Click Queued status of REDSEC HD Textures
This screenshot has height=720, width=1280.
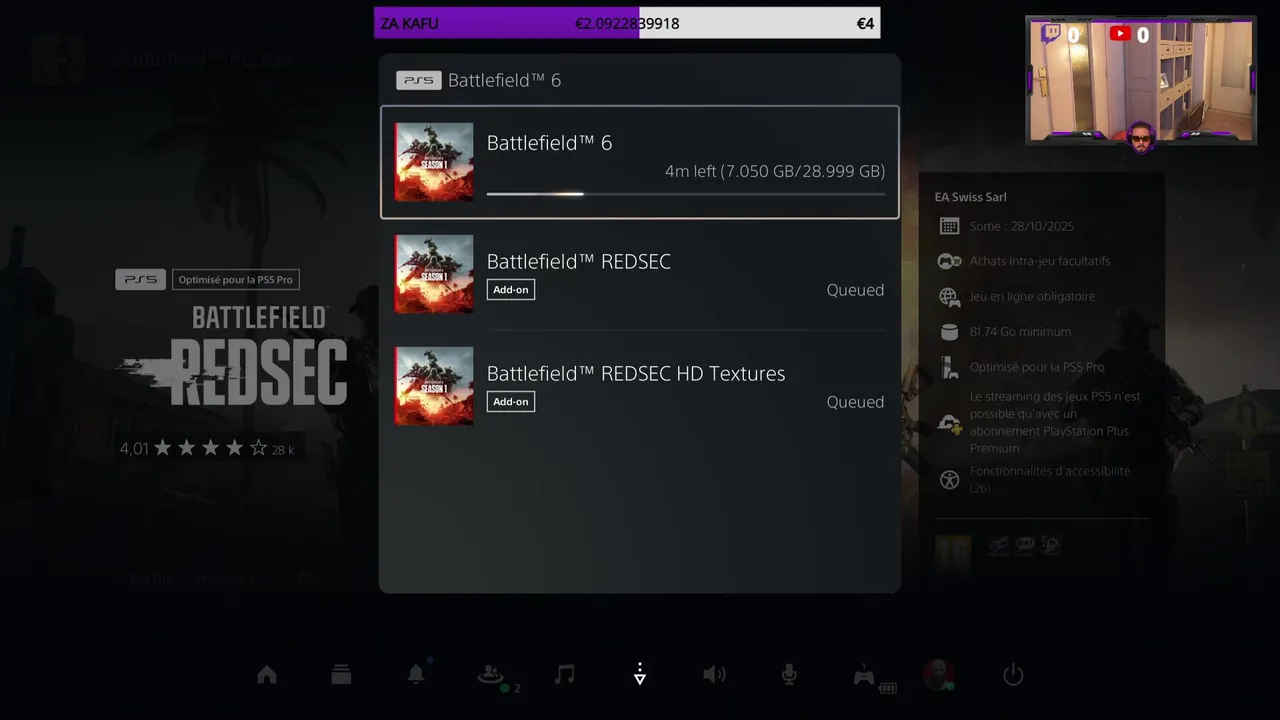point(855,402)
